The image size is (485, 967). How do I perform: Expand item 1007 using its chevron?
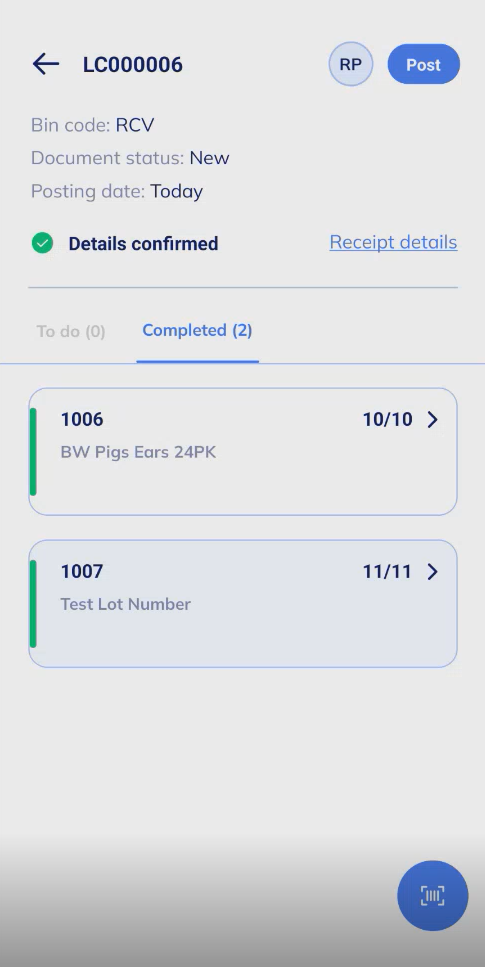click(433, 572)
